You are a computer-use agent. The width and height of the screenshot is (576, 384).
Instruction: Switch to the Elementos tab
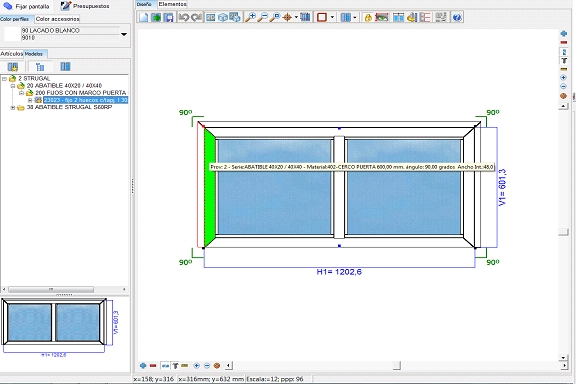pos(172,4)
